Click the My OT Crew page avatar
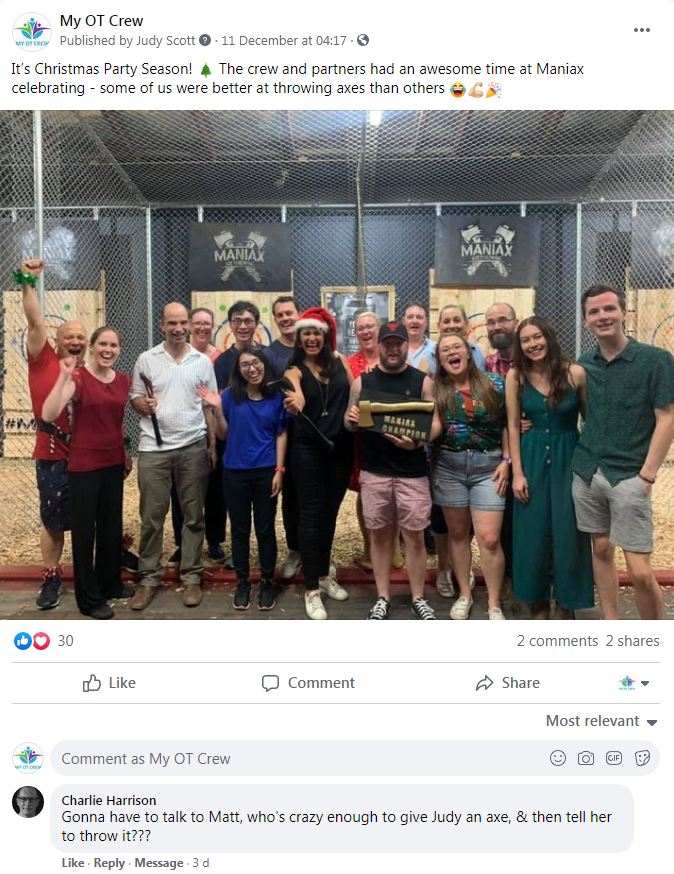 point(32,32)
